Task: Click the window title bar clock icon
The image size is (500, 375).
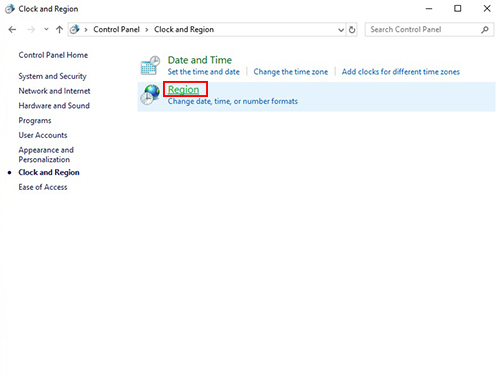Action: tap(10, 9)
